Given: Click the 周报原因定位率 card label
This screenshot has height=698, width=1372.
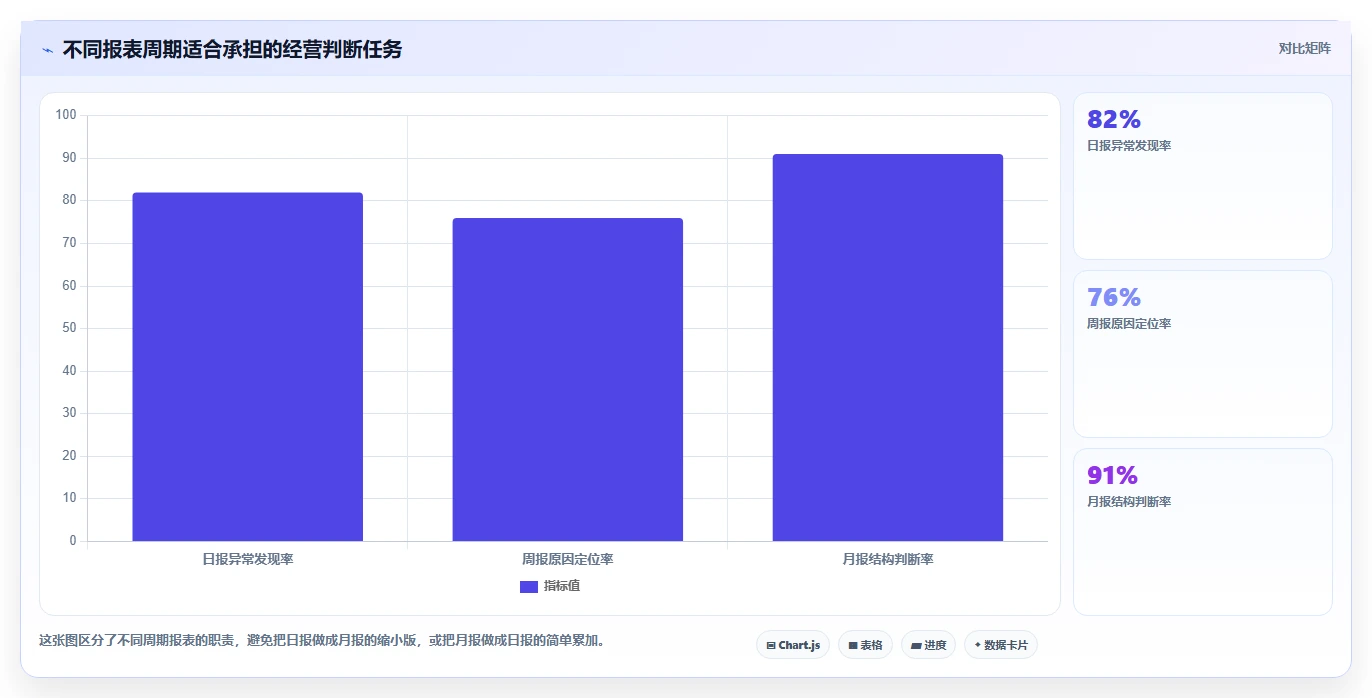Looking at the screenshot, I should (1129, 324).
